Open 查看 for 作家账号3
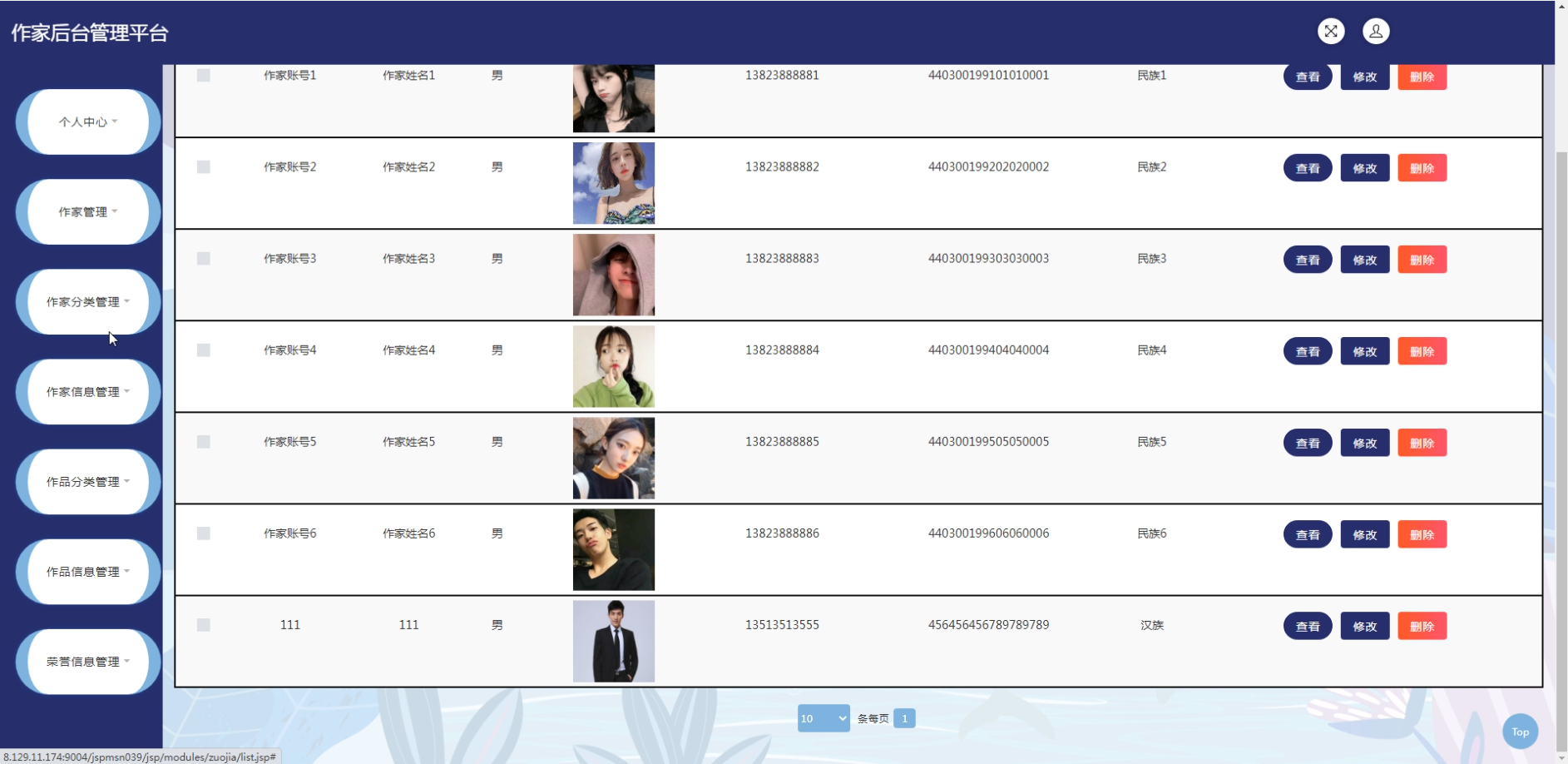The width and height of the screenshot is (1568, 764). [1308, 260]
